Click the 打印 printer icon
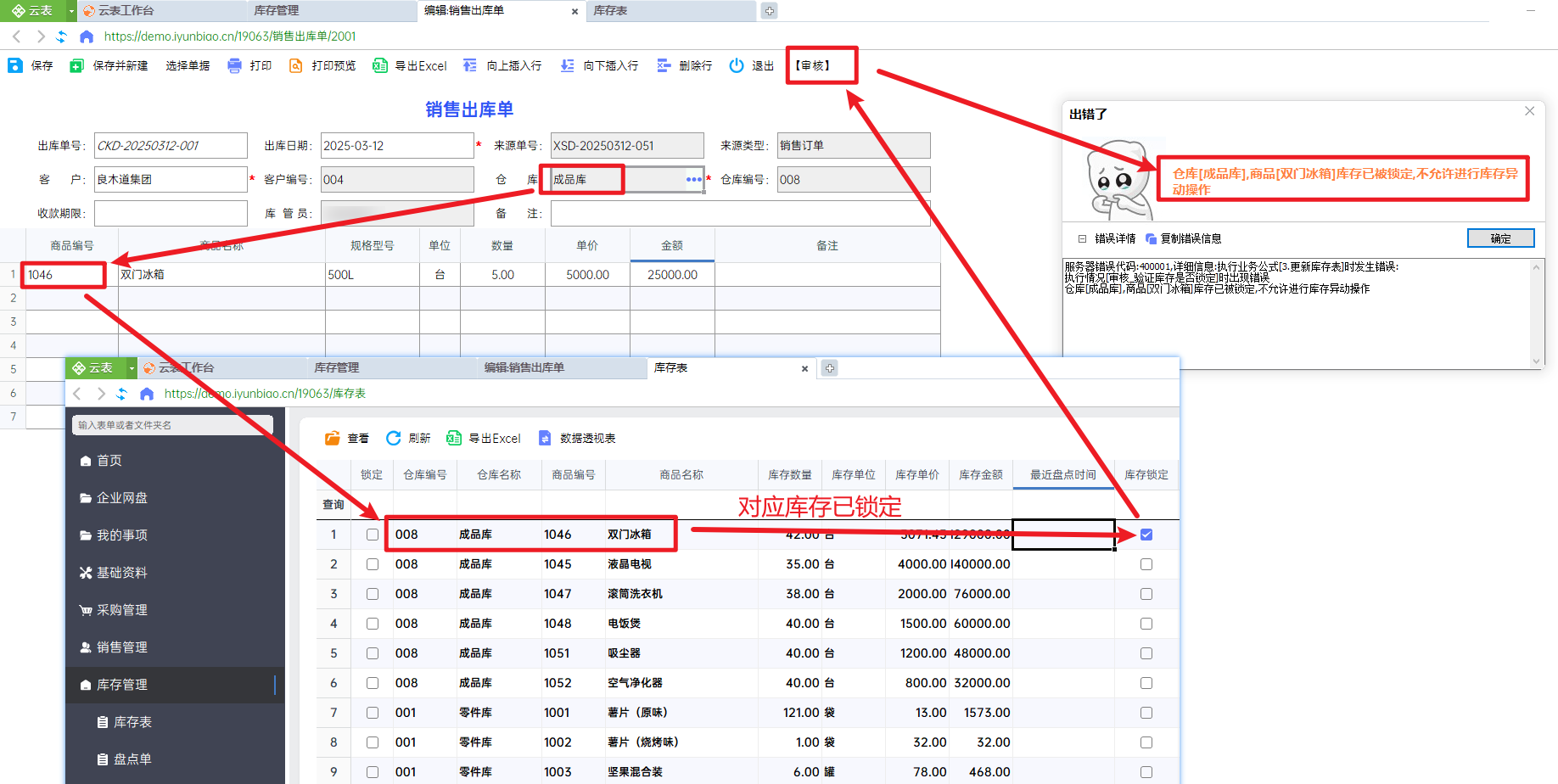 (x=235, y=65)
